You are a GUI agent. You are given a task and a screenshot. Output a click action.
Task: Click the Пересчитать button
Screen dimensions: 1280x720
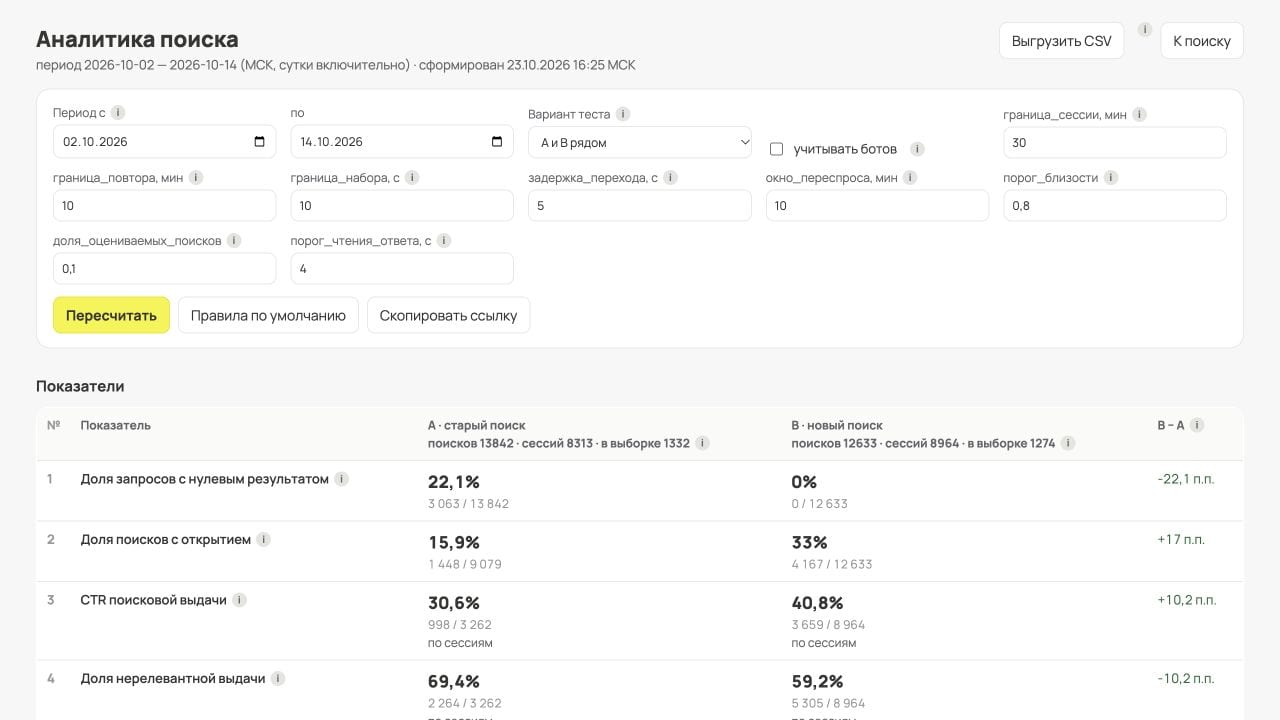(x=111, y=315)
